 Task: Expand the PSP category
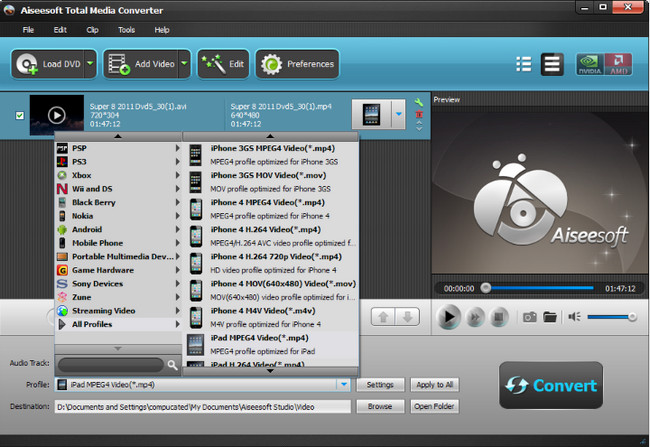pos(119,148)
